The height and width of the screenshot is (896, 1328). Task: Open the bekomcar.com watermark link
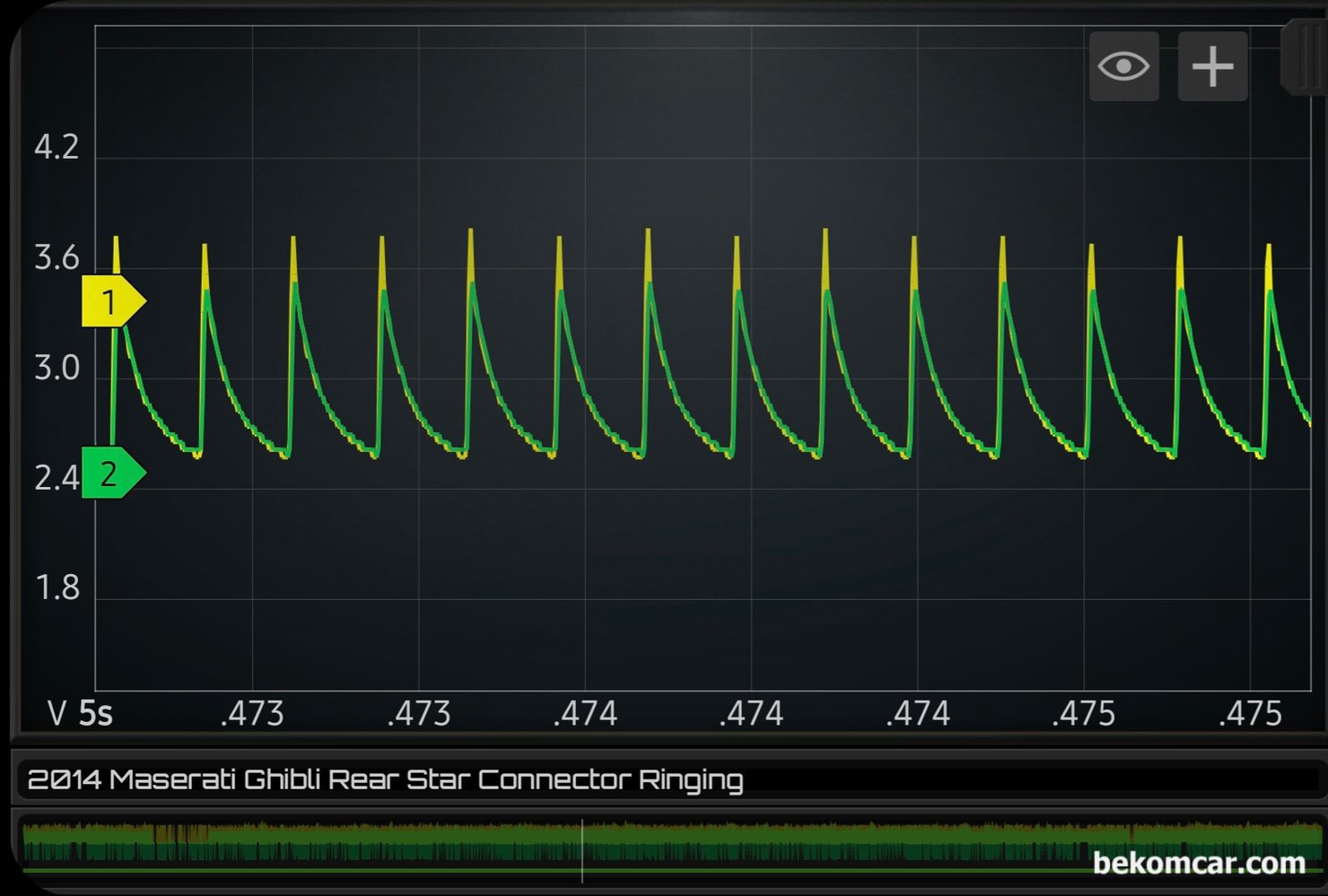1199,863
